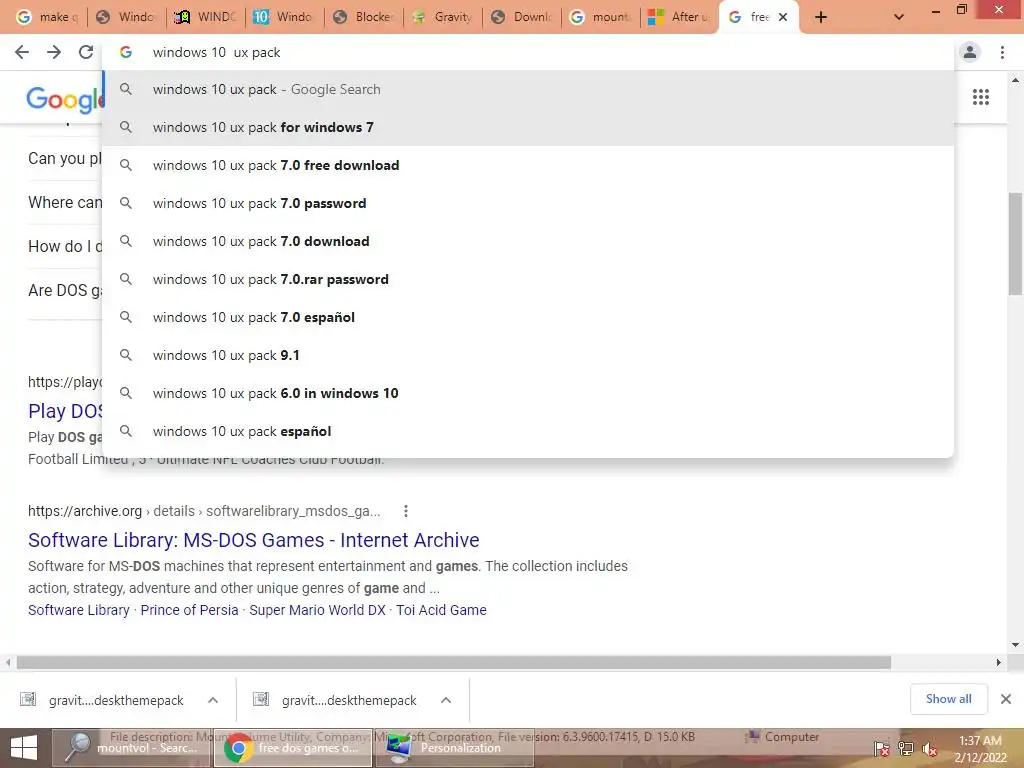1024x768 pixels.
Task: Switch to the 'After u' Microsoft tab
Action: (x=680, y=17)
